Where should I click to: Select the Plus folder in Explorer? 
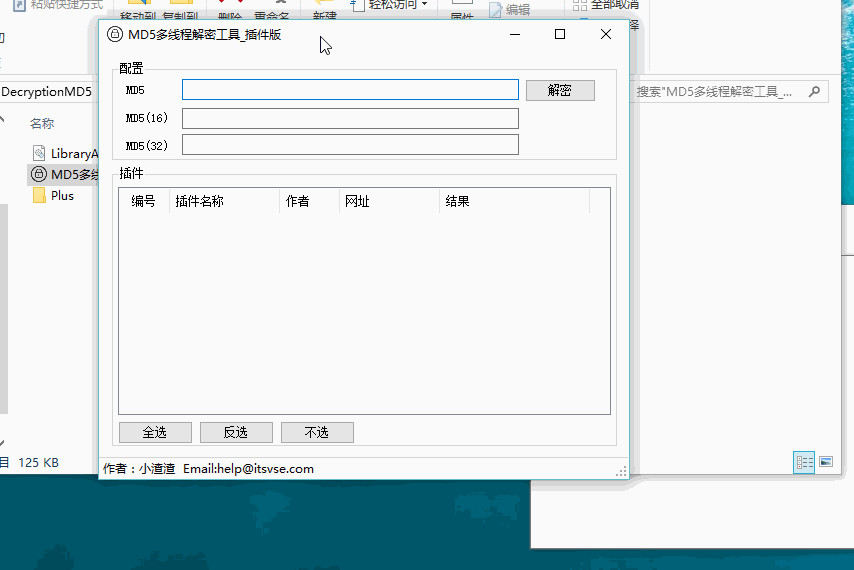coord(62,195)
